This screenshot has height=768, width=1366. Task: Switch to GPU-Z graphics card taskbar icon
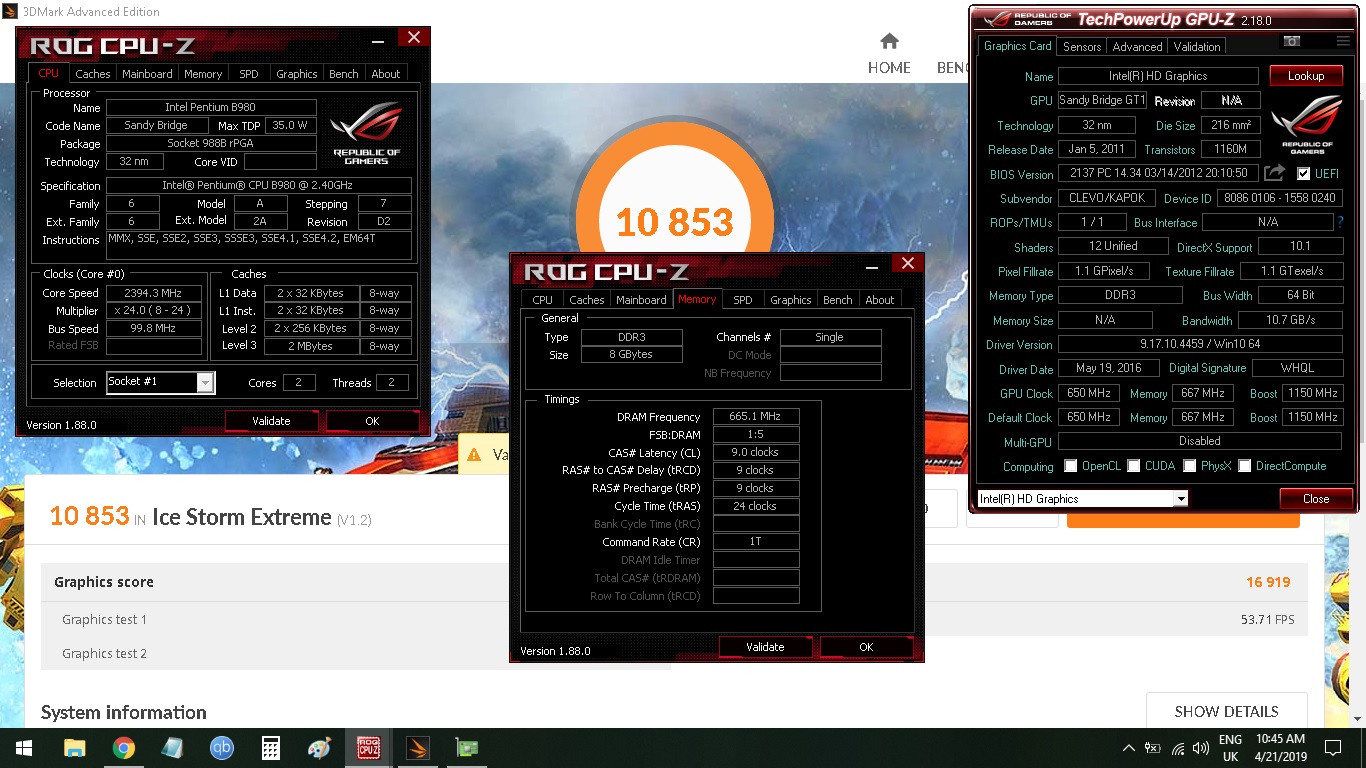click(x=466, y=747)
